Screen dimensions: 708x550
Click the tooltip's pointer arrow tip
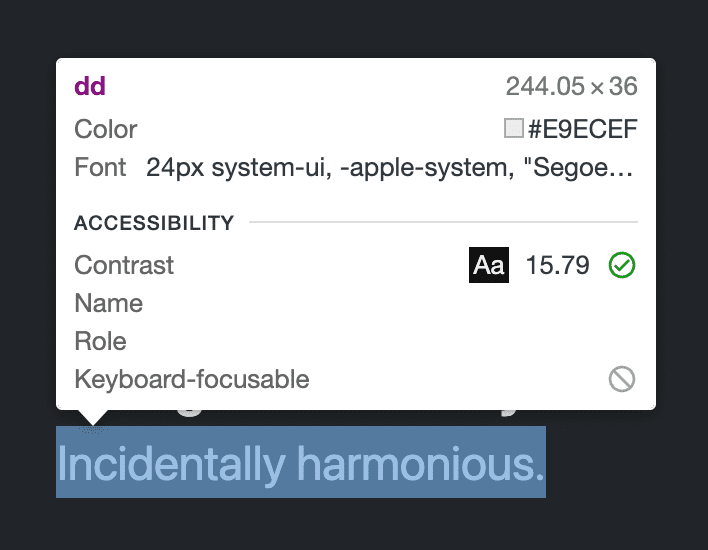tap(93, 423)
